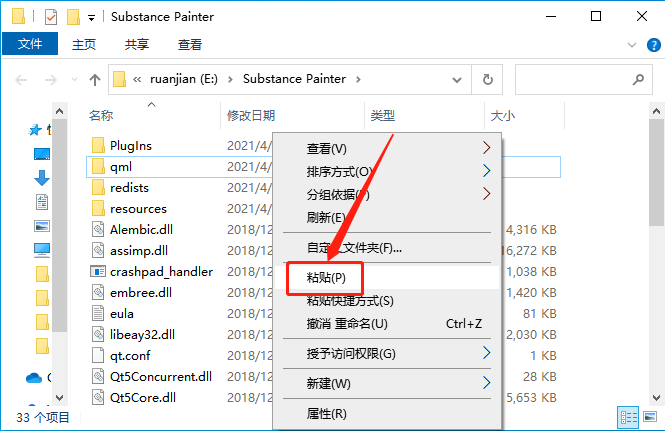The height and width of the screenshot is (431, 665).
Task: Click the Help question mark icon
Action: click(x=654, y=45)
